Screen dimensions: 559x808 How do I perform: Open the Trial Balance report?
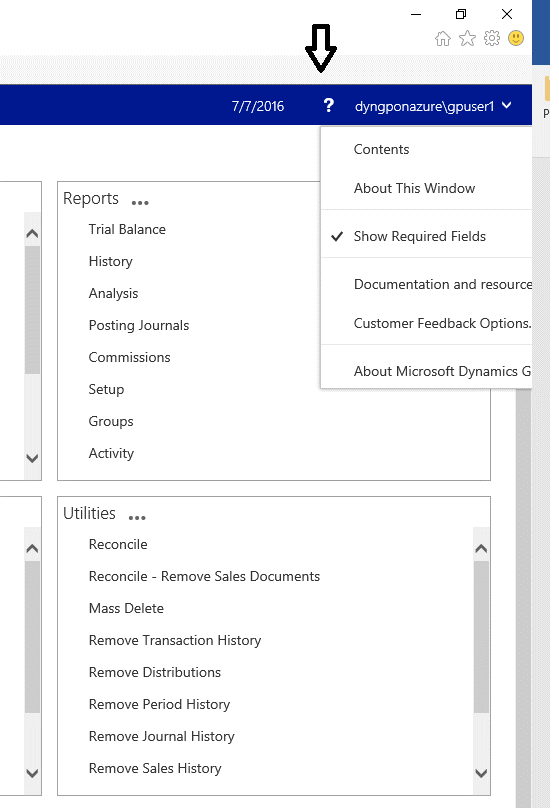point(127,229)
